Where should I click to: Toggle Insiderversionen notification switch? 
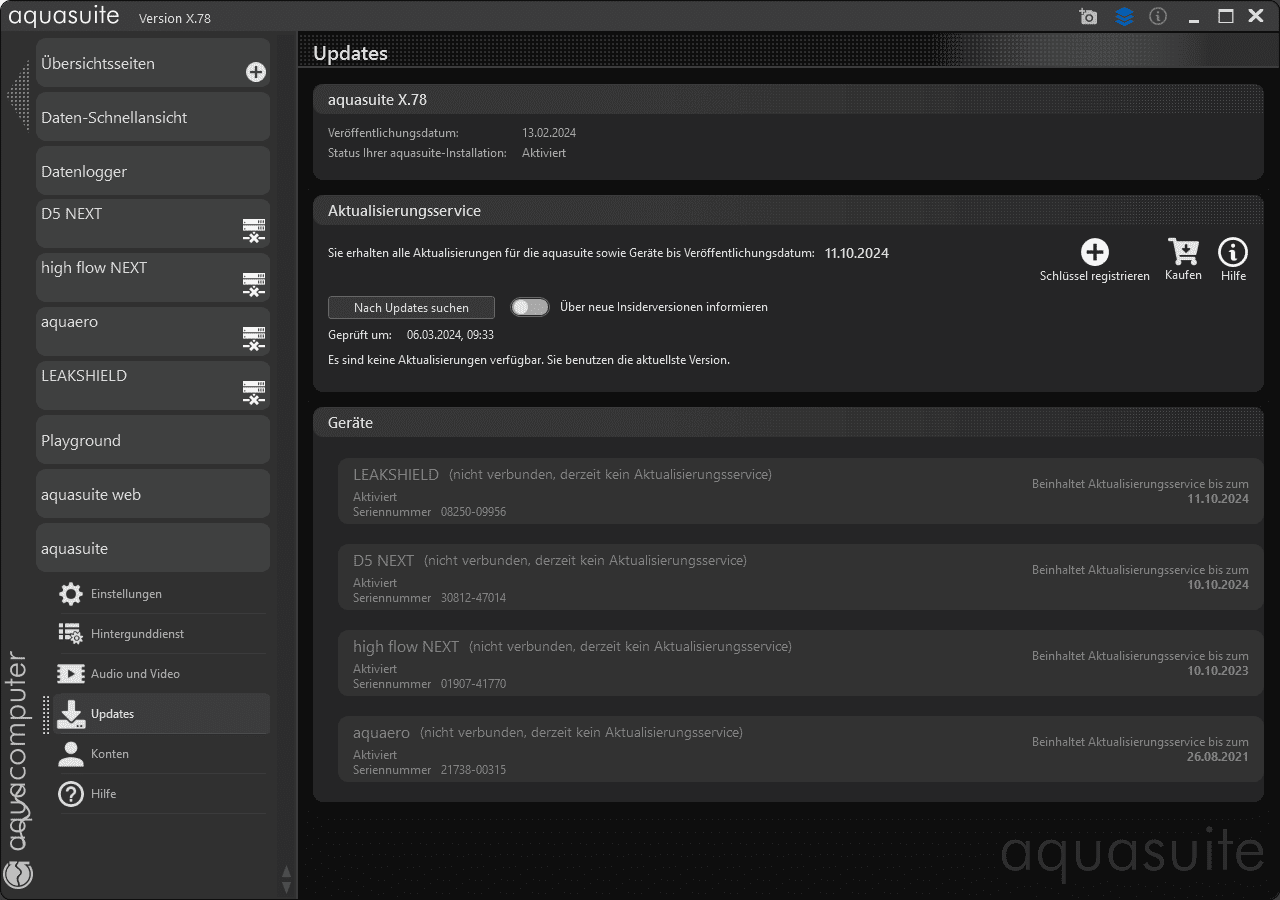click(530, 307)
